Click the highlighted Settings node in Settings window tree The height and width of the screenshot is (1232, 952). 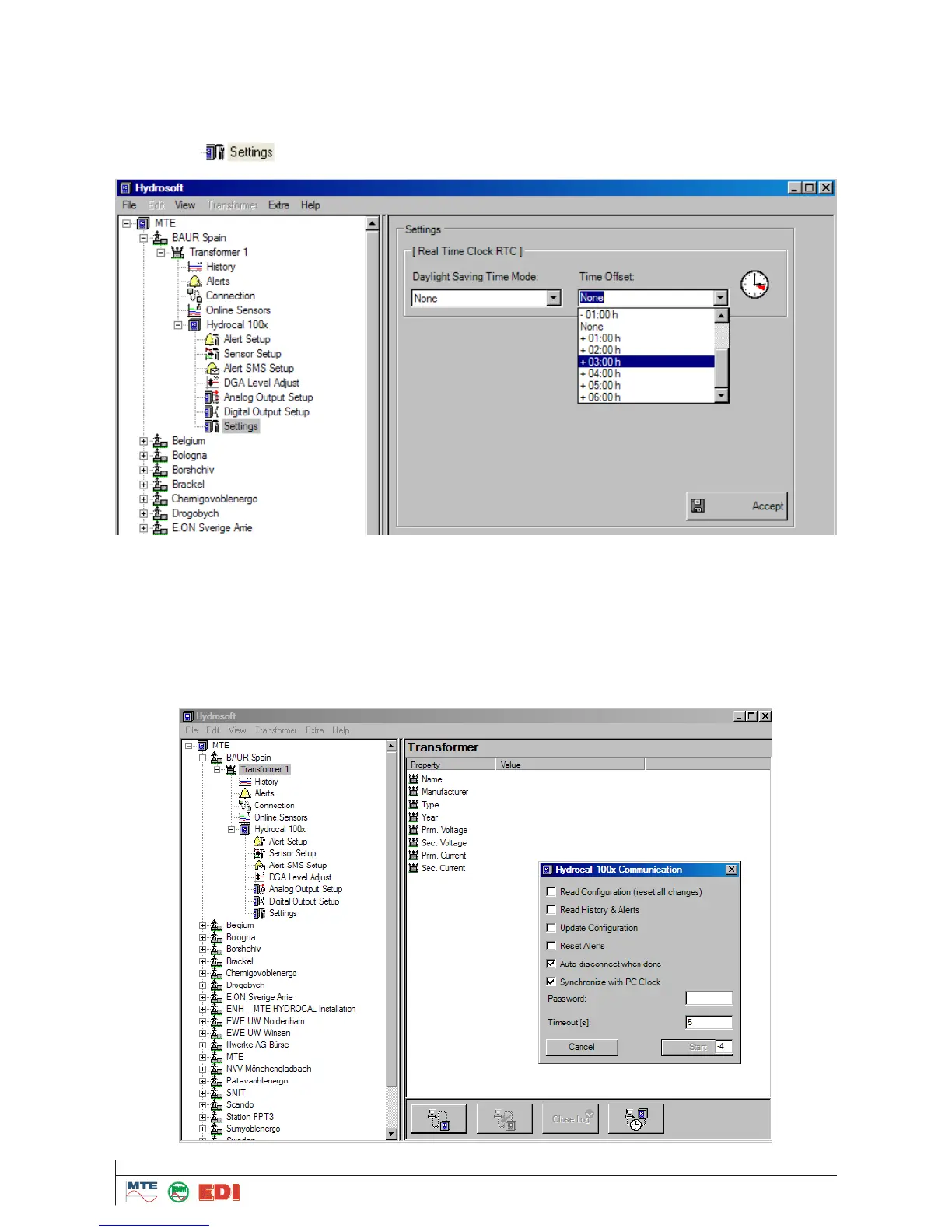240,426
